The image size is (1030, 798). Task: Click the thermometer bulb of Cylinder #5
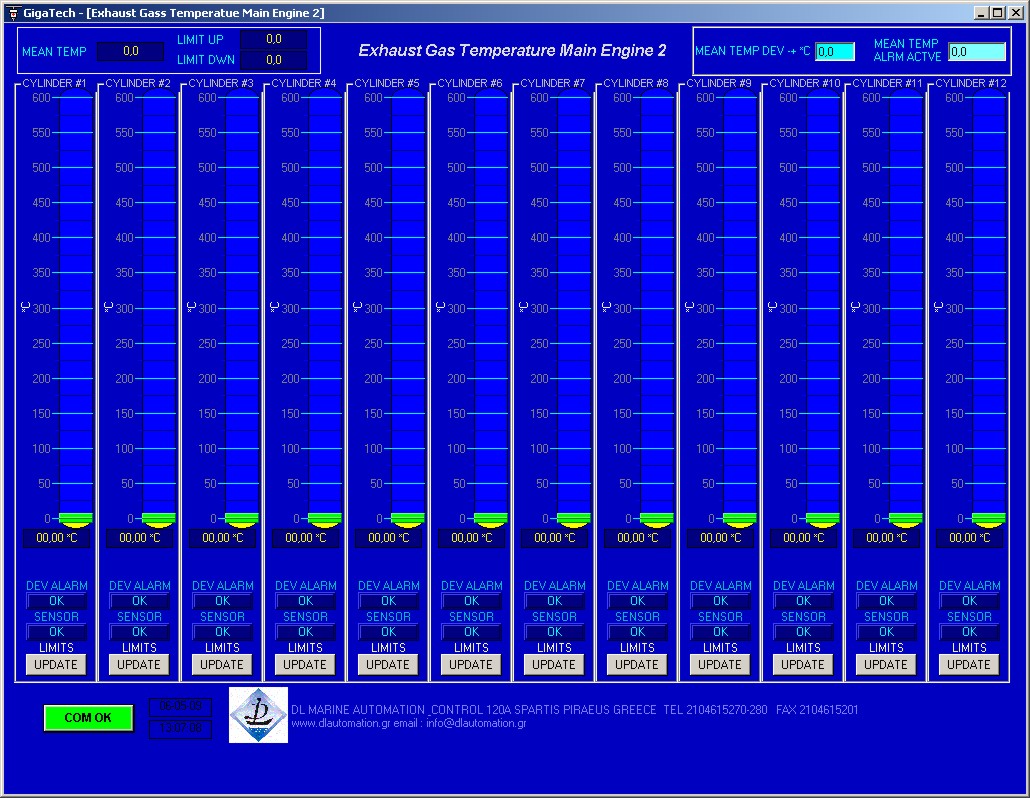(x=408, y=518)
